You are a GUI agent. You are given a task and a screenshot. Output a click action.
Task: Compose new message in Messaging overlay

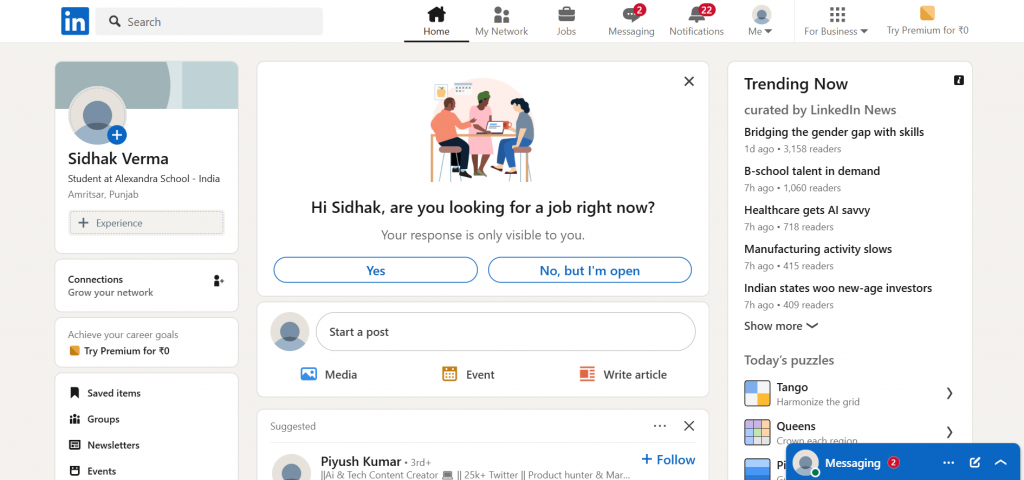[975, 463]
